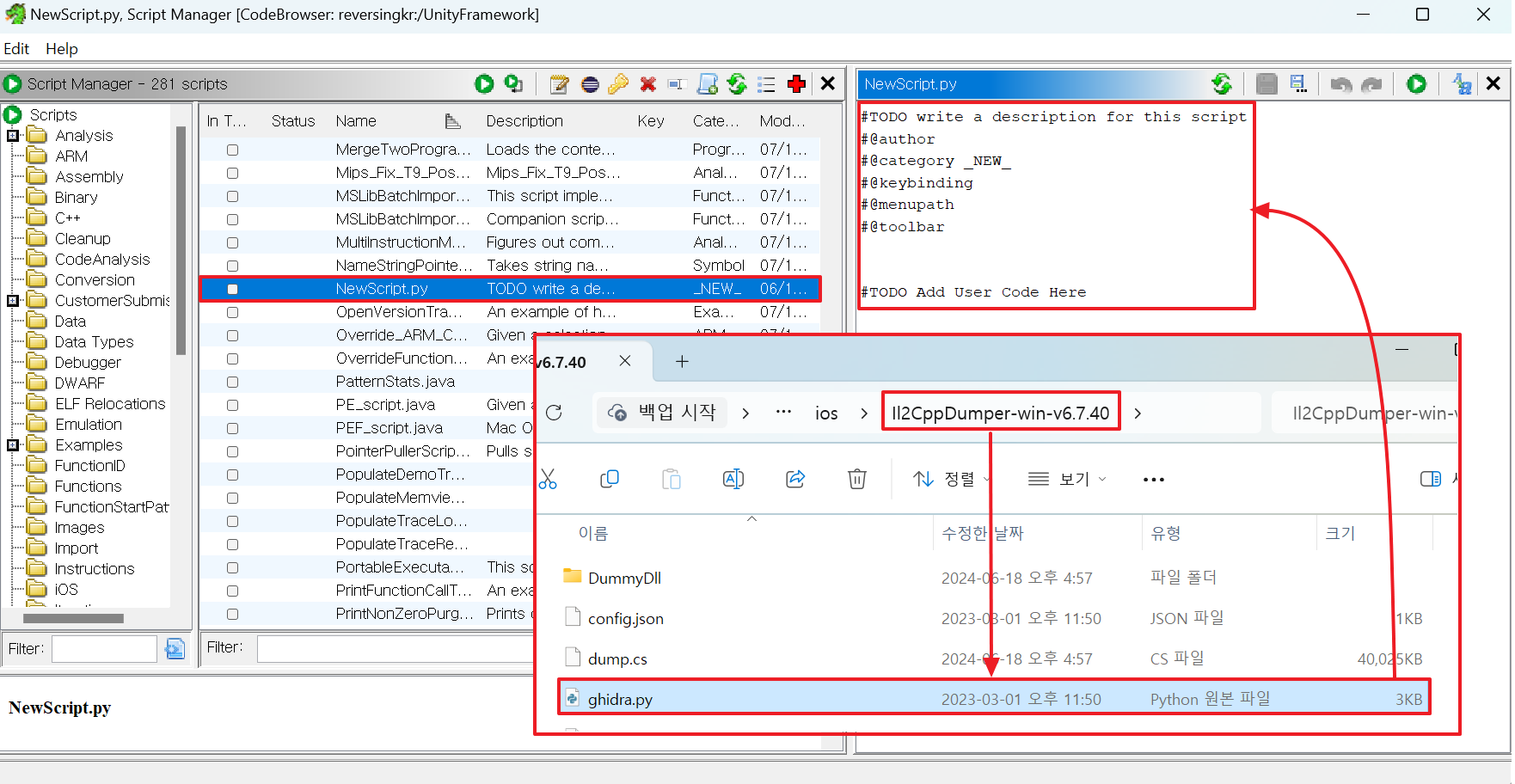Sort scripts by Name column header
This screenshot has height=784, width=1515.
[x=356, y=121]
